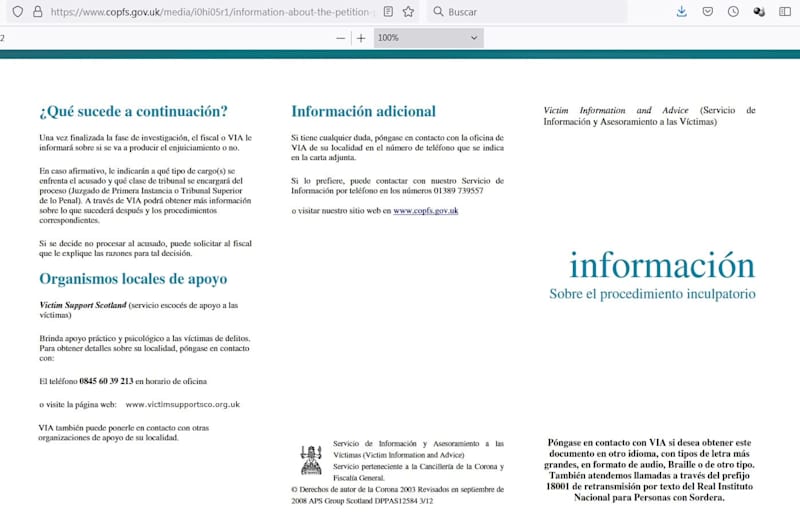
Task: Click the 'Póngase en contacto con VIA' paragraph
Action: click(649, 470)
